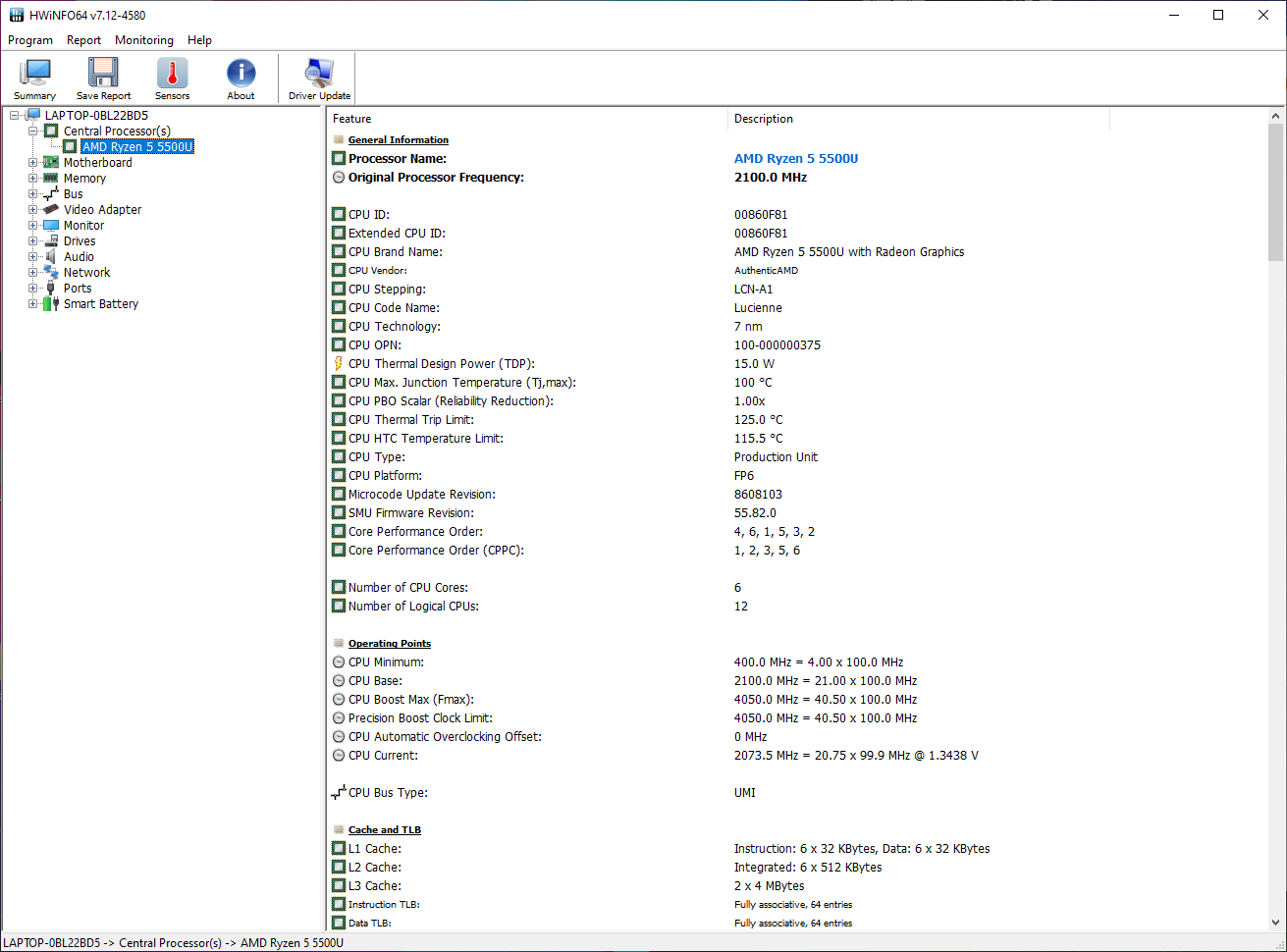
Task: Click the Description column header
Action: (x=763, y=119)
